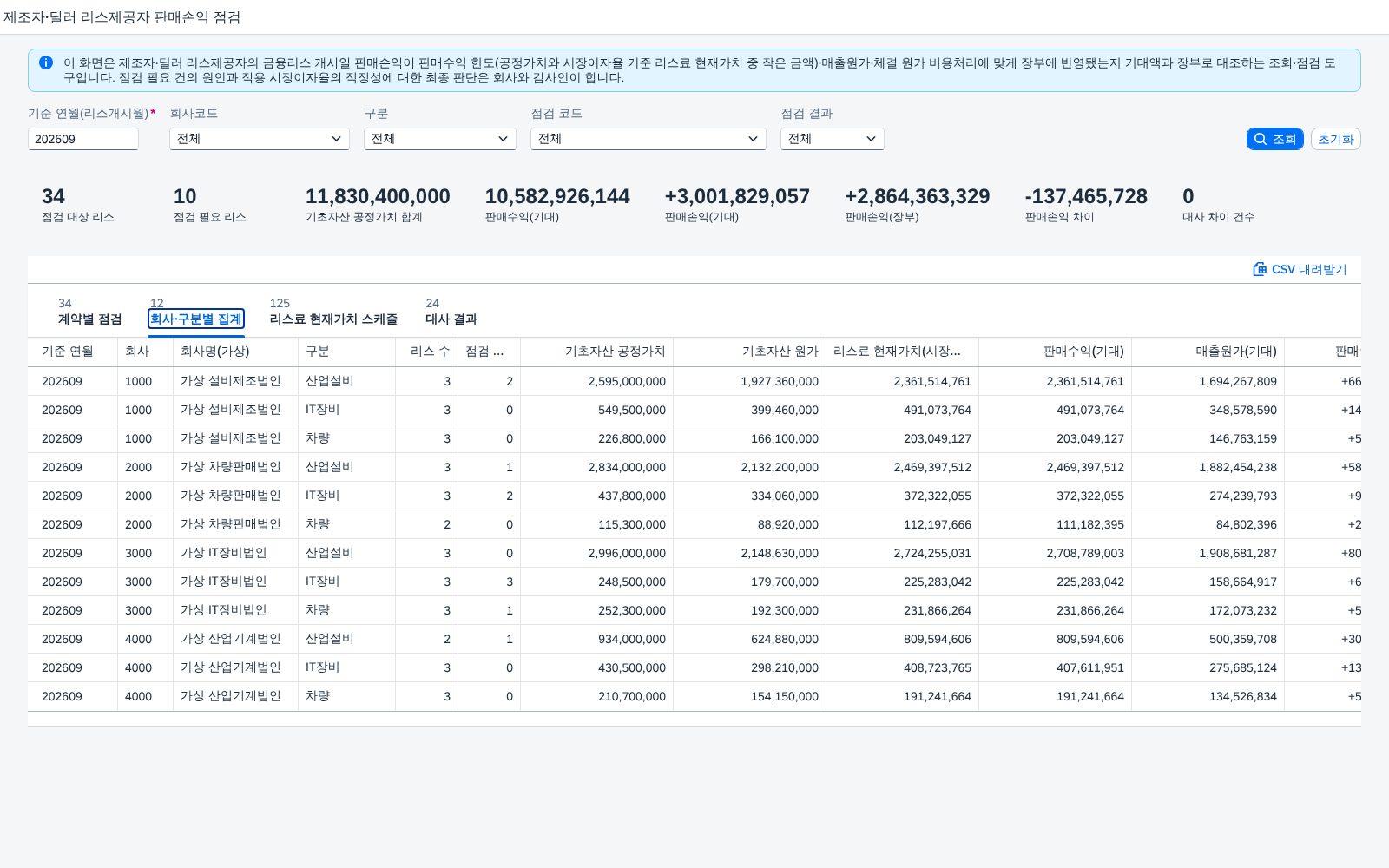Click the 기초자산 공정가치 column header
The width and height of the screenshot is (1389, 868).
[597, 352]
